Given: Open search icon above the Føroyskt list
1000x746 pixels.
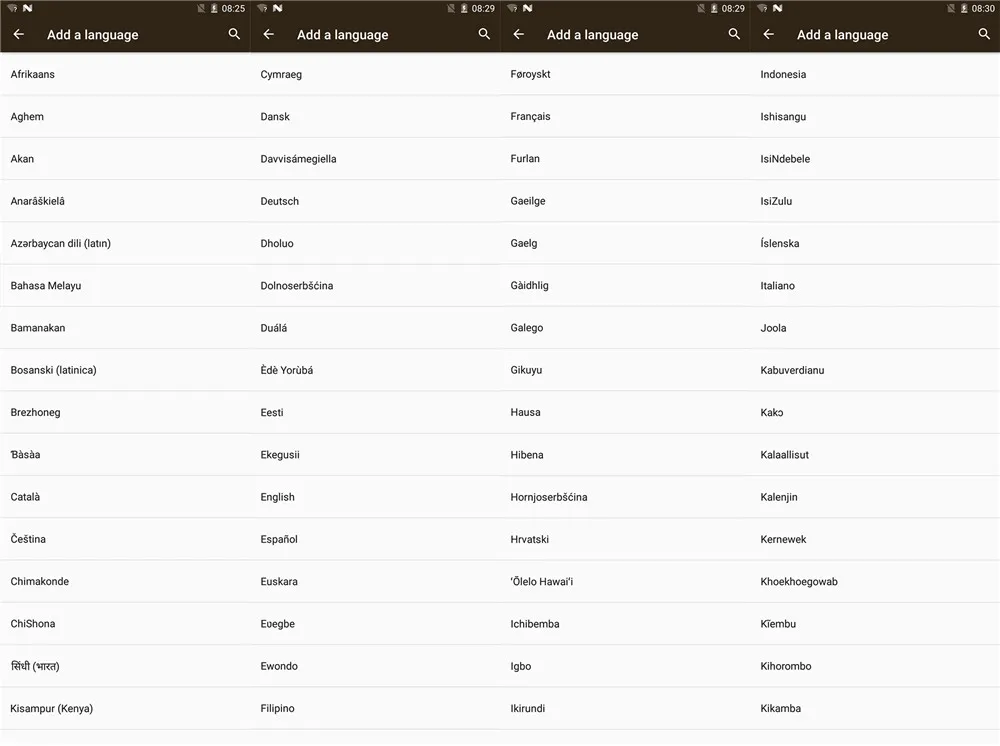Looking at the screenshot, I should (x=734, y=34).
